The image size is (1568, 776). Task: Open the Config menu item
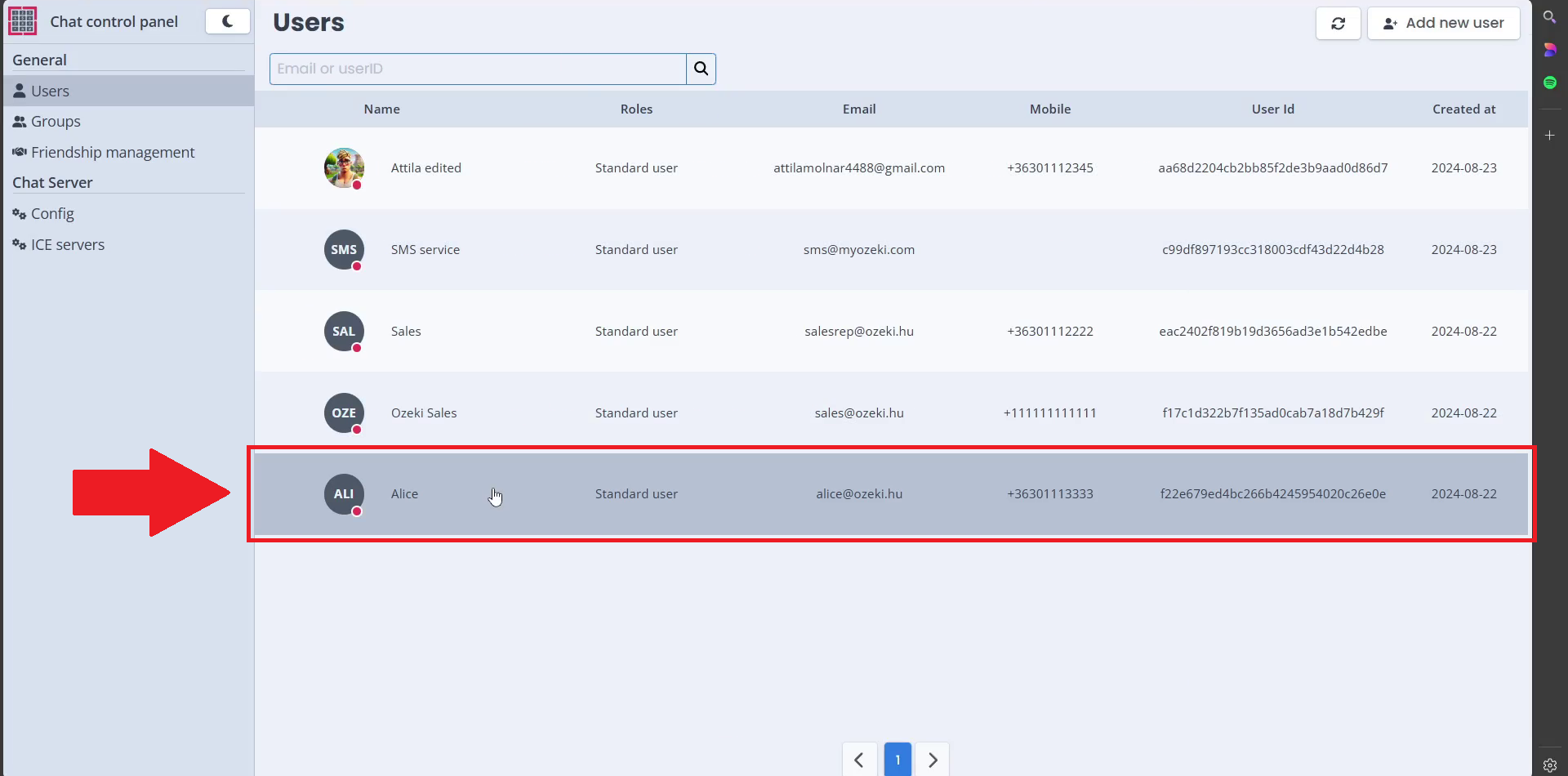52,214
